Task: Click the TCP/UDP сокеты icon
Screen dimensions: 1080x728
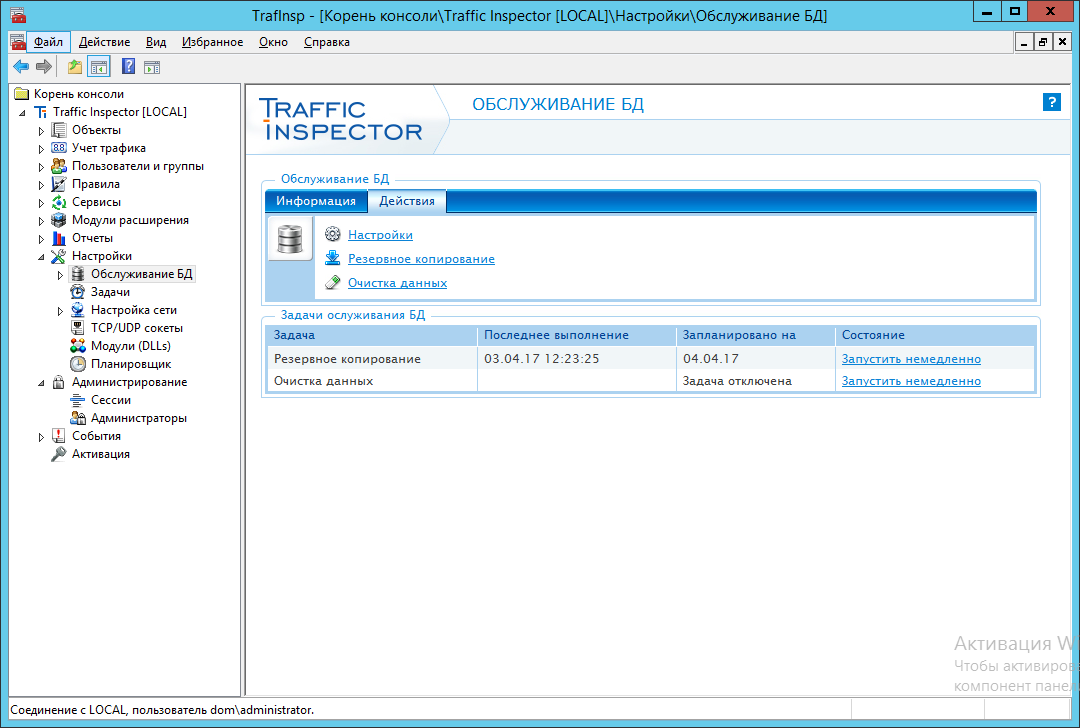Action: (78, 328)
